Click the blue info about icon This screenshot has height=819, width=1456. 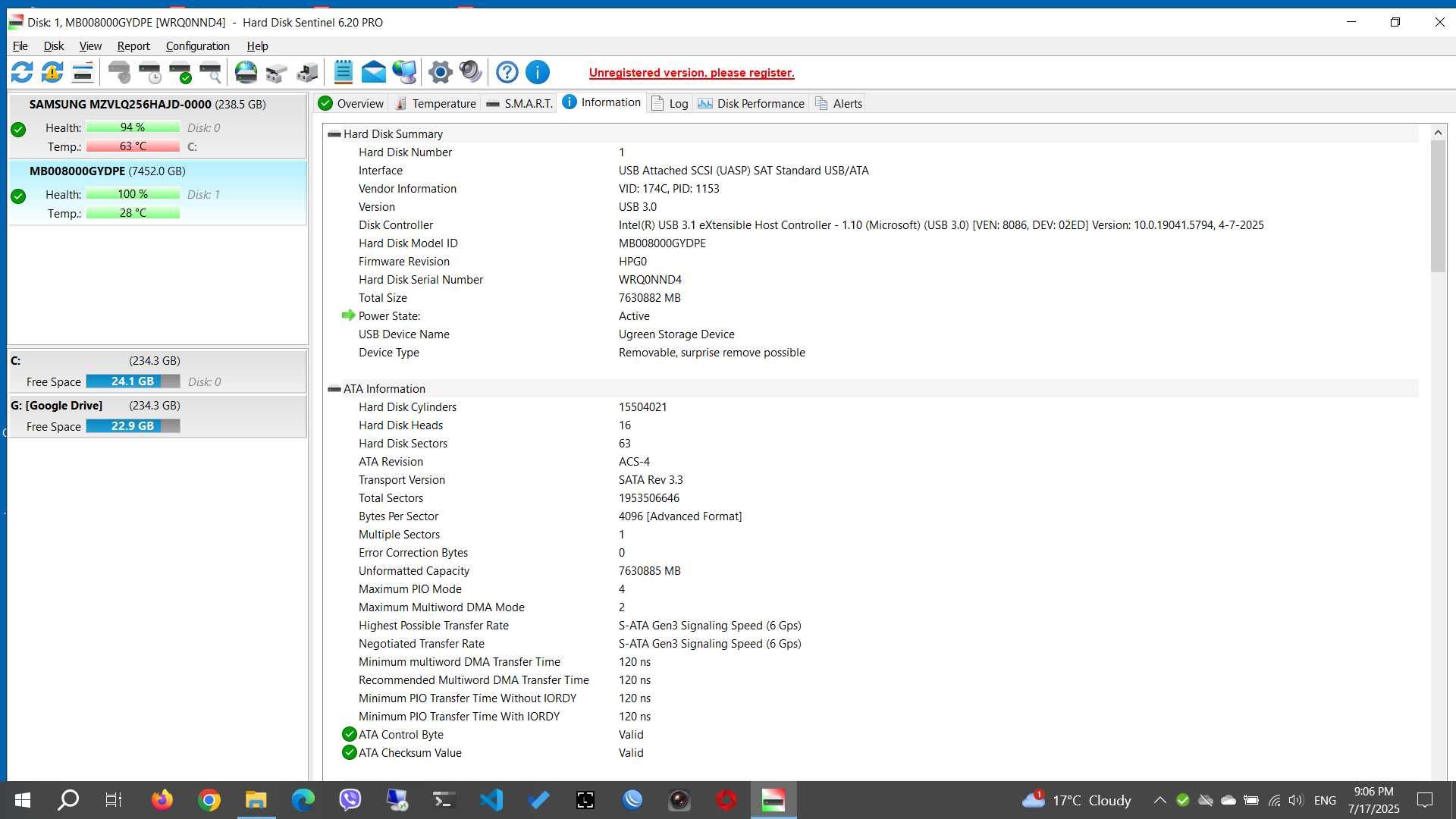(537, 73)
